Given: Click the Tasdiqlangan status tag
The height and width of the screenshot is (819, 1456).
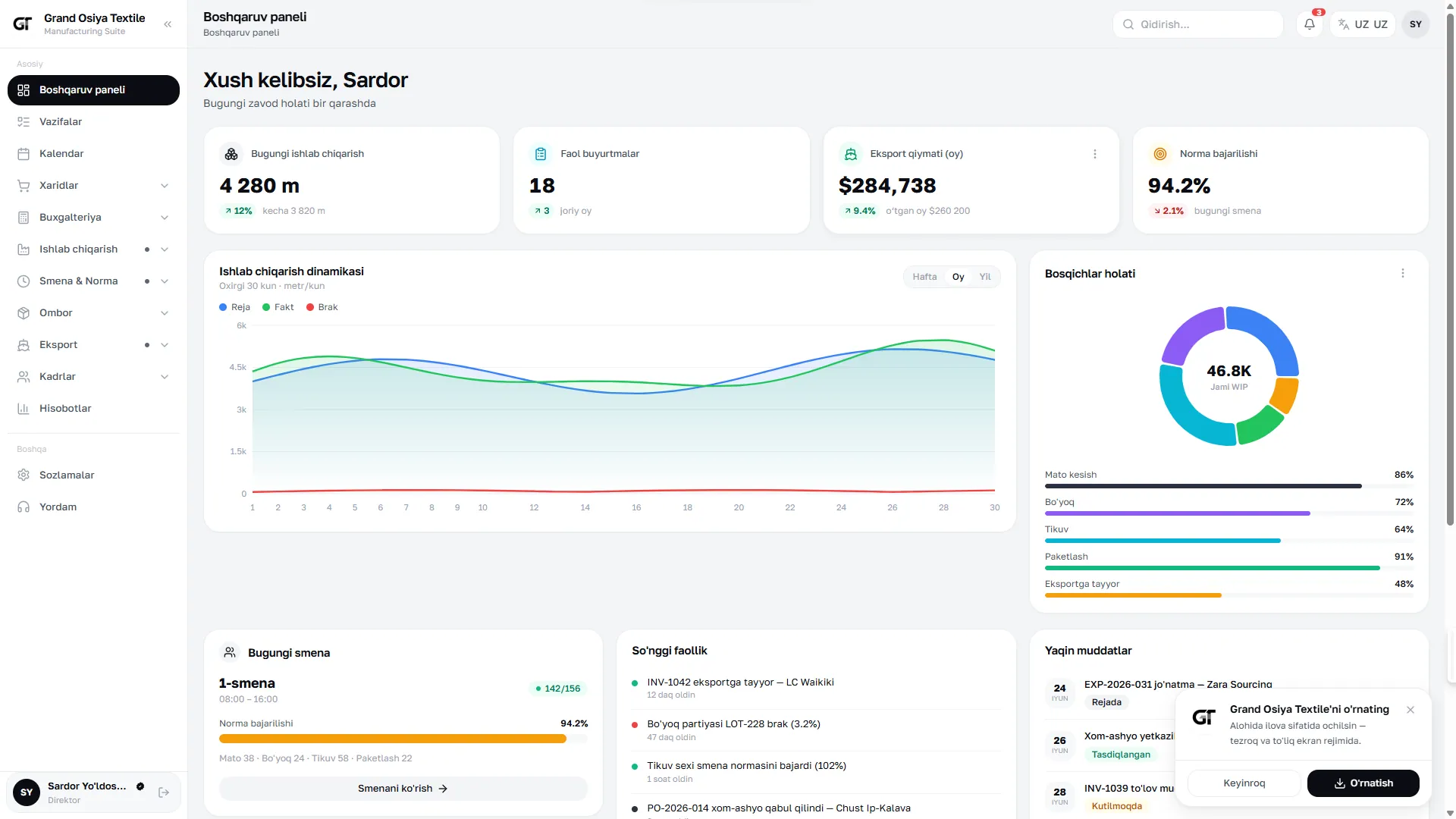Looking at the screenshot, I should (x=1121, y=755).
